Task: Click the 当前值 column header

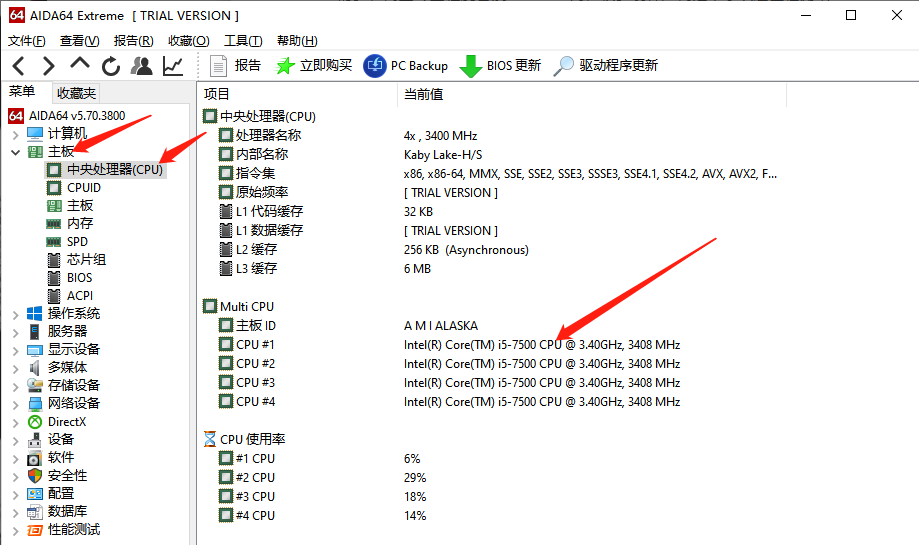Action: [423, 94]
